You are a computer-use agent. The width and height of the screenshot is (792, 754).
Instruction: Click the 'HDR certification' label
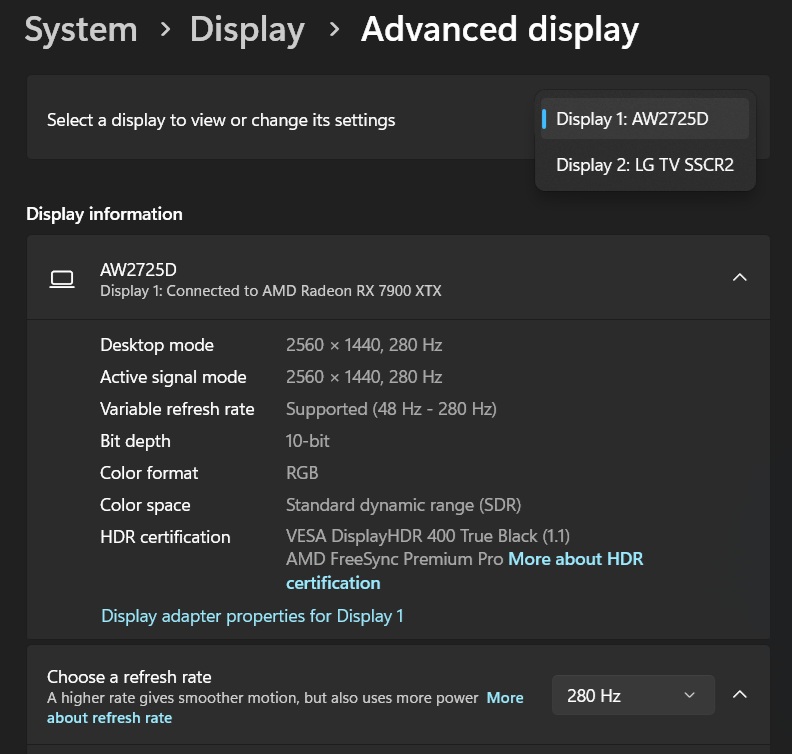[165, 537]
